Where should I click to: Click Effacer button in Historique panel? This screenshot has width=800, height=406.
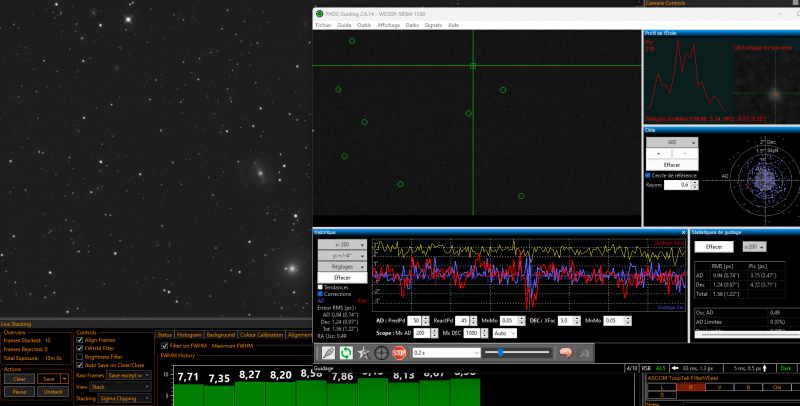(342, 278)
